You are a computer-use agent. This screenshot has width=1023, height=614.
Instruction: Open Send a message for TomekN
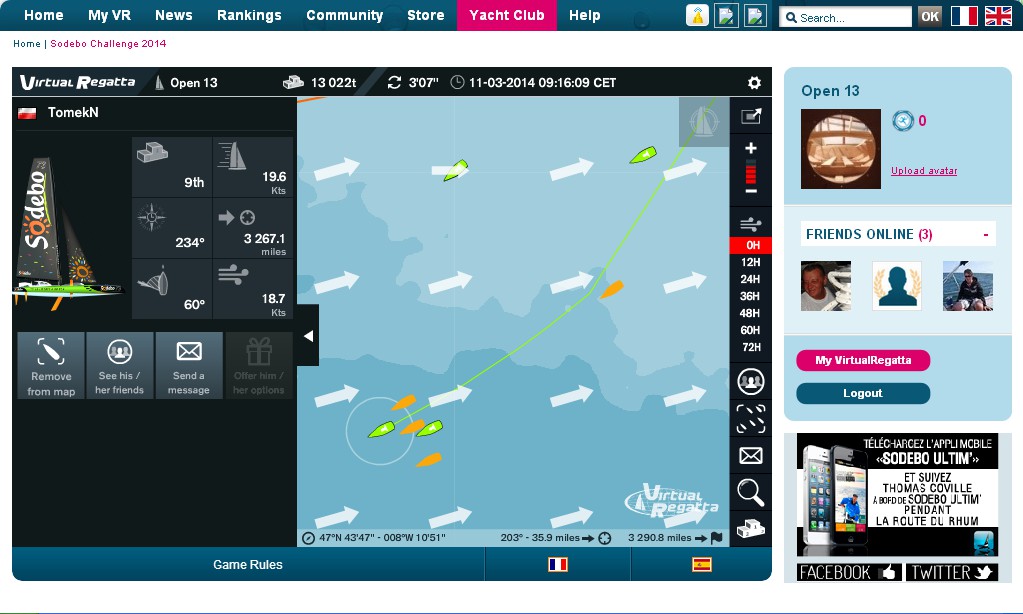click(189, 366)
